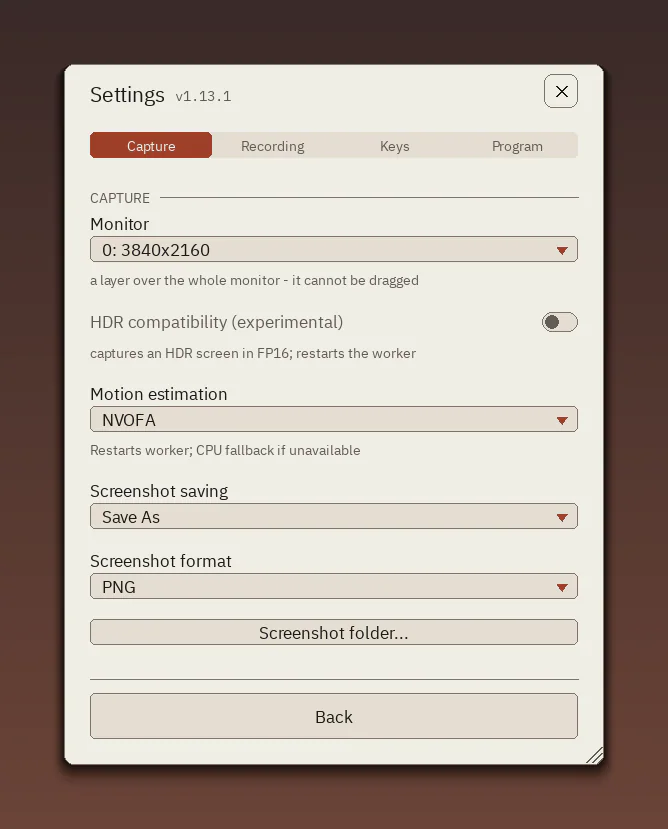Open the Screenshot saving Save As dropdown

(x=334, y=517)
